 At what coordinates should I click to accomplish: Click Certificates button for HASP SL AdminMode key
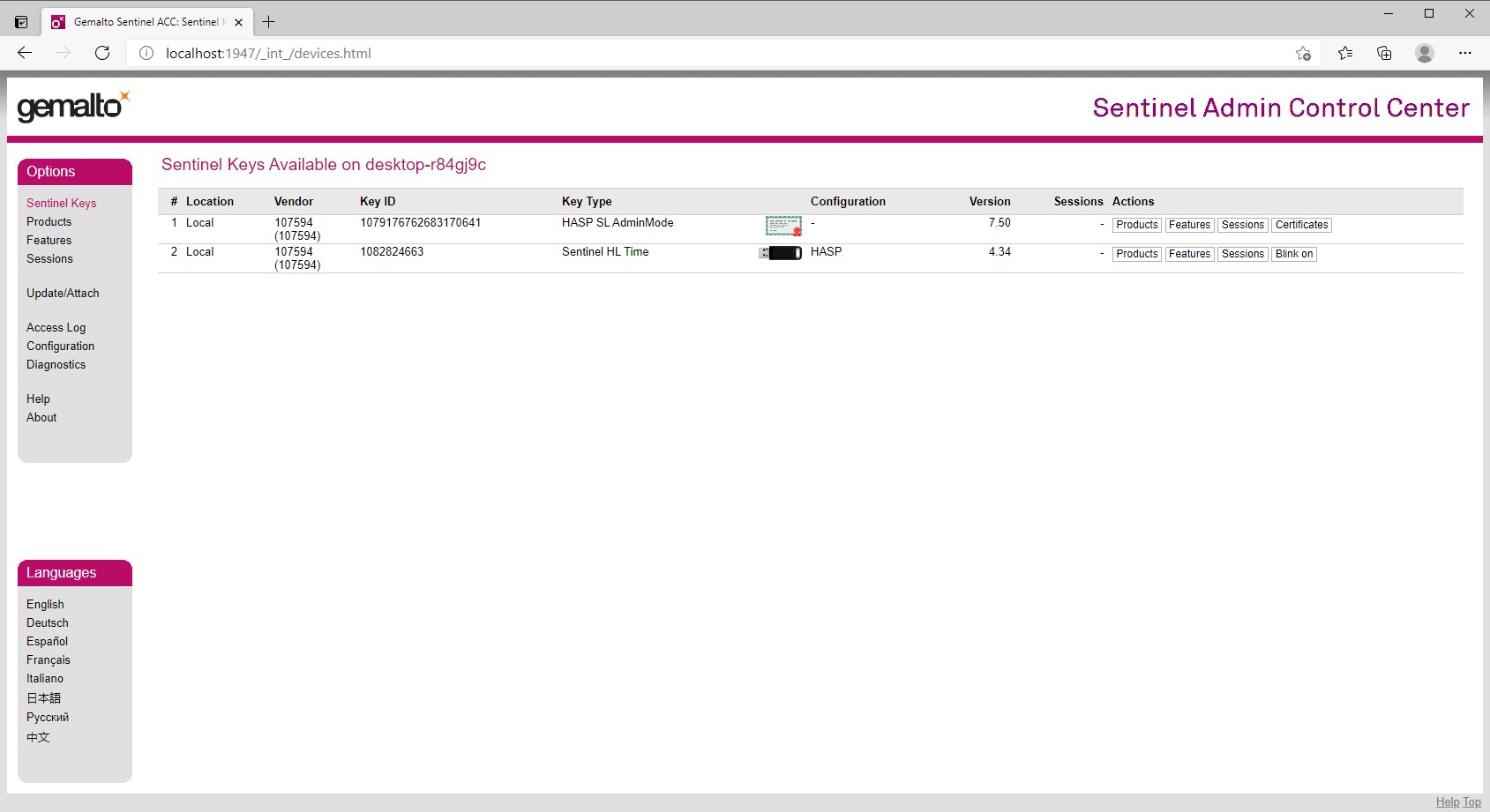coord(1302,225)
